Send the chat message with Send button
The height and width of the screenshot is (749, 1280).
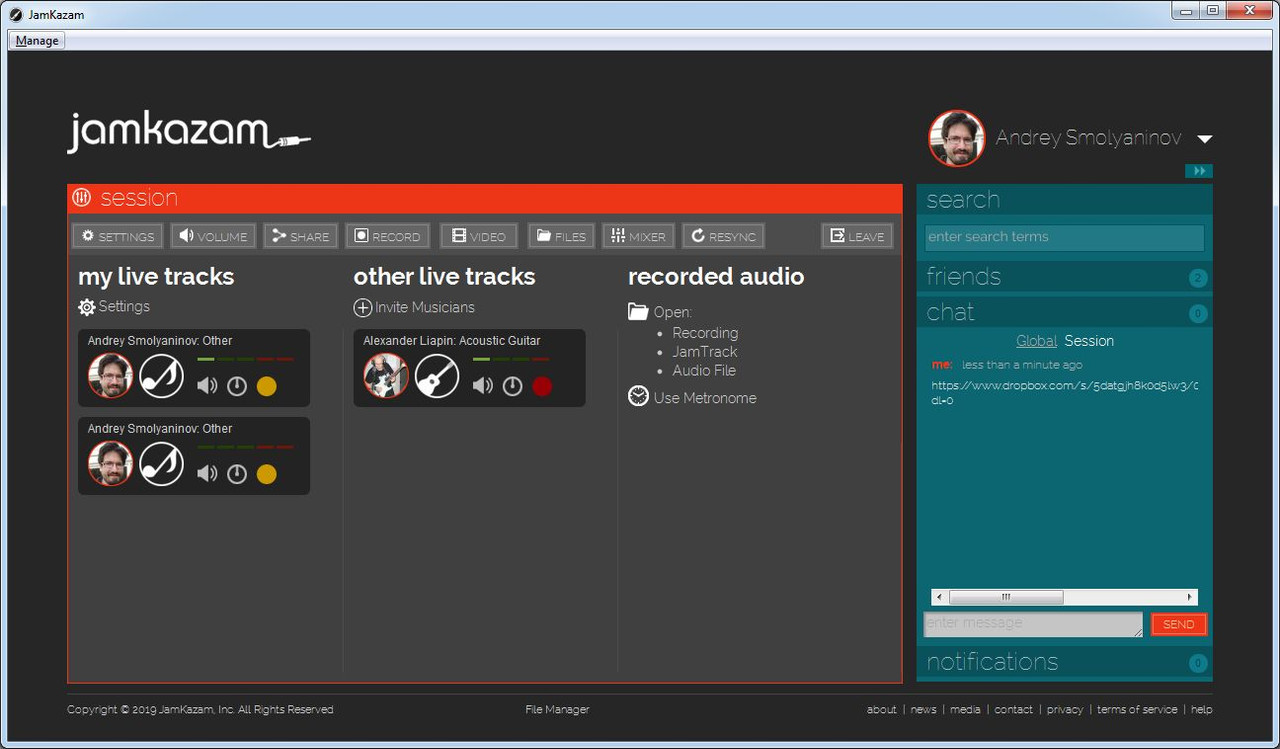click(1179, 624)
